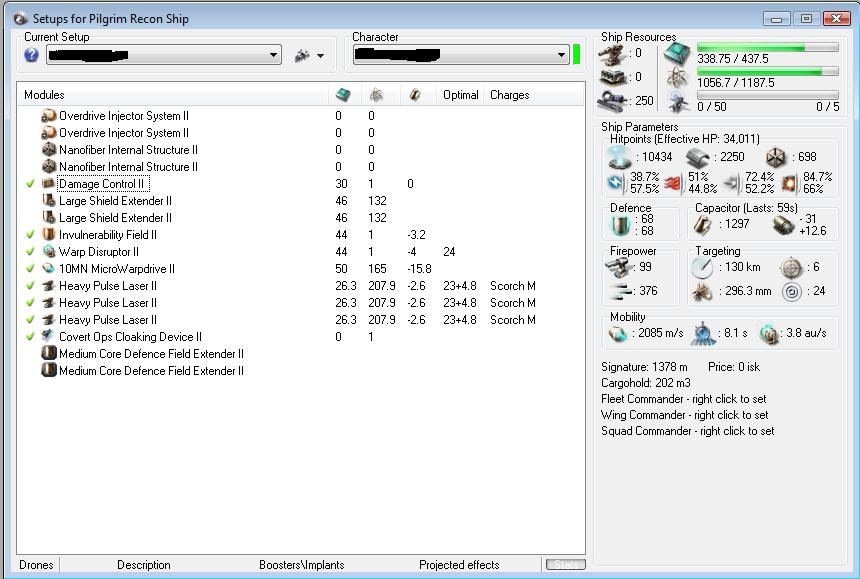Sort by the CPU column icon
The height and width of the screenshot is (579, 860).
point(343,94)
